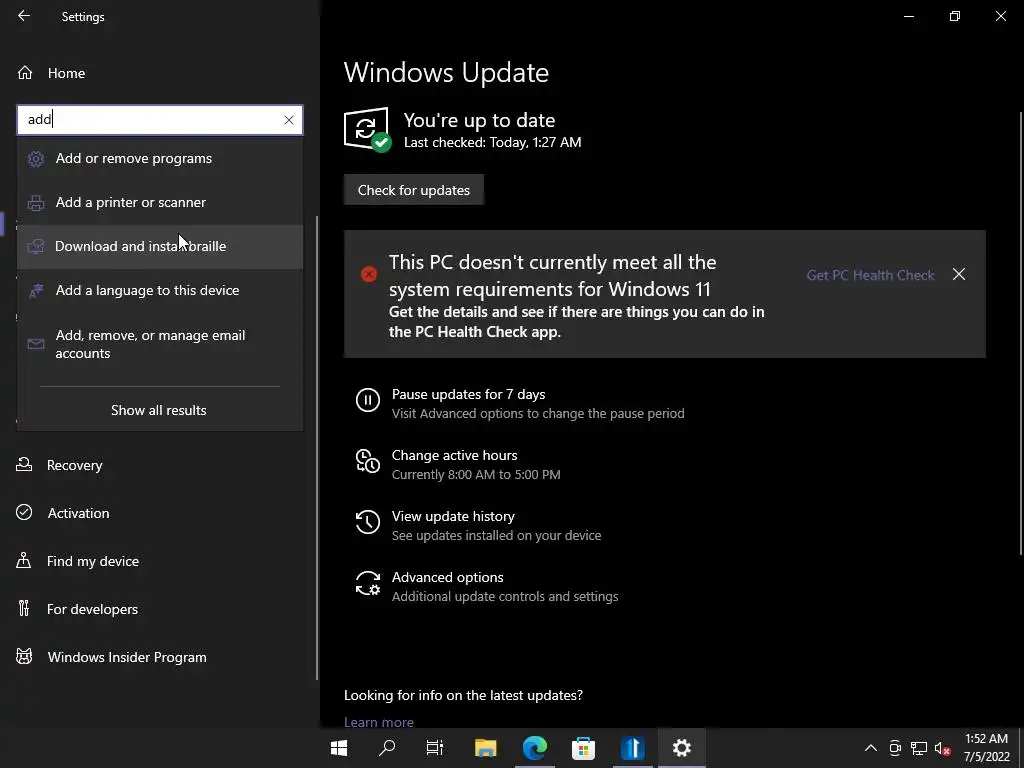Click the main page vertical scrollbar
The width and height of the screenshot is (1024, 768).
[x=1021, y=333]
